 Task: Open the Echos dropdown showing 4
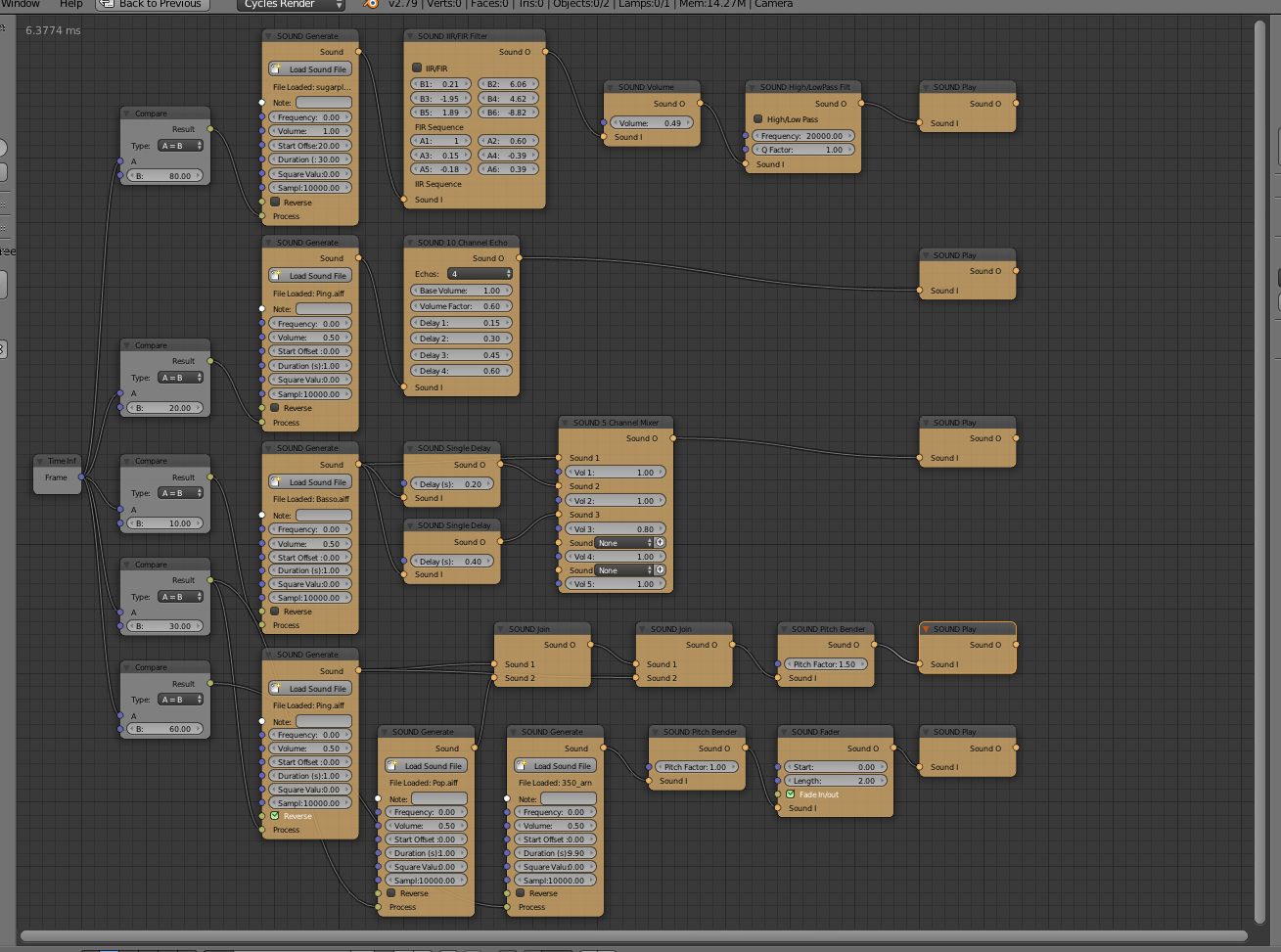[x=480, y=274]
